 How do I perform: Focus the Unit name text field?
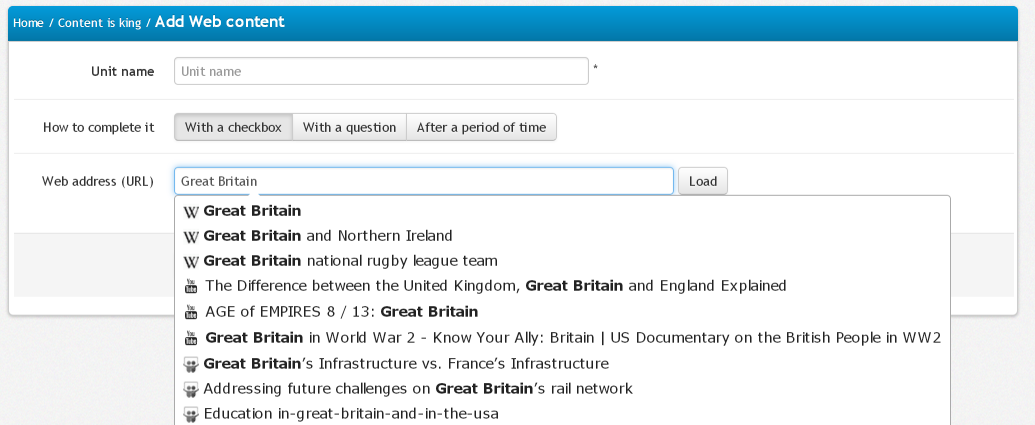coord(381,71)
